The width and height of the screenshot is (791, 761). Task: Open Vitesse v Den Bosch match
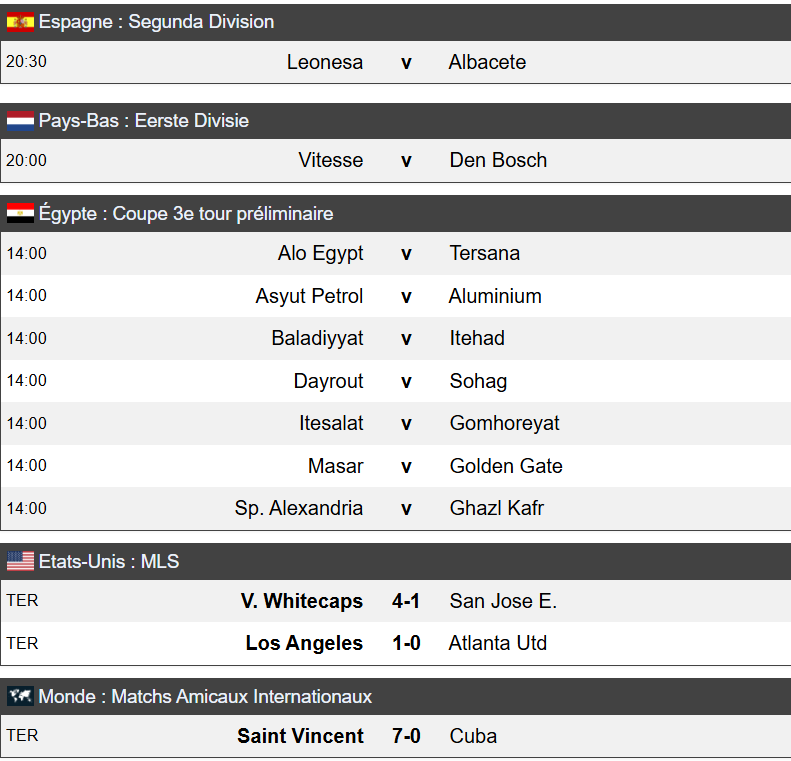tap(406, 160)
